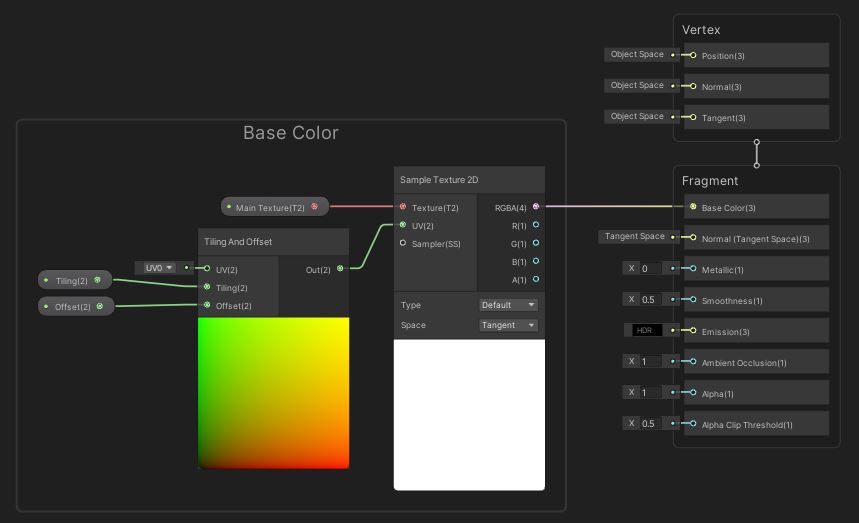The height and width of the screenshot is (523, 859).
Task: Click the Smoothness(1) block row
Action: (756, 300)
